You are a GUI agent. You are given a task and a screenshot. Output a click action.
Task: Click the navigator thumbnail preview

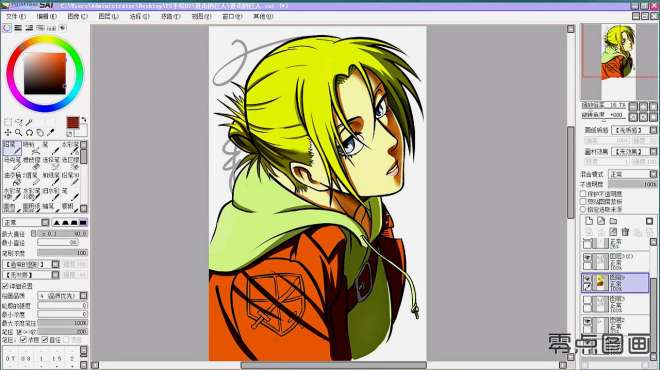pos(618,52)
